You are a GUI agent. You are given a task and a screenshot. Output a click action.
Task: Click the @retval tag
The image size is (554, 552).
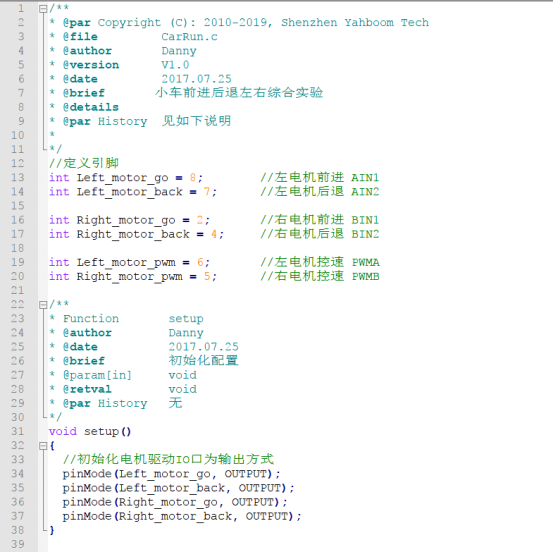point(87,389)
